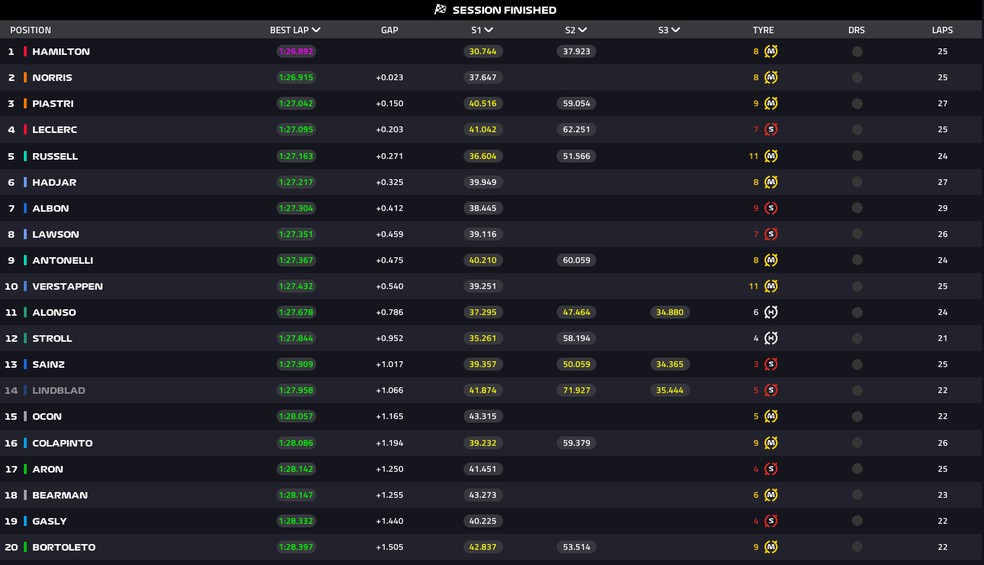Select driver Verstappen in the timing list
The width and height of the screenshot is (984, 565).
pos(67,286)
